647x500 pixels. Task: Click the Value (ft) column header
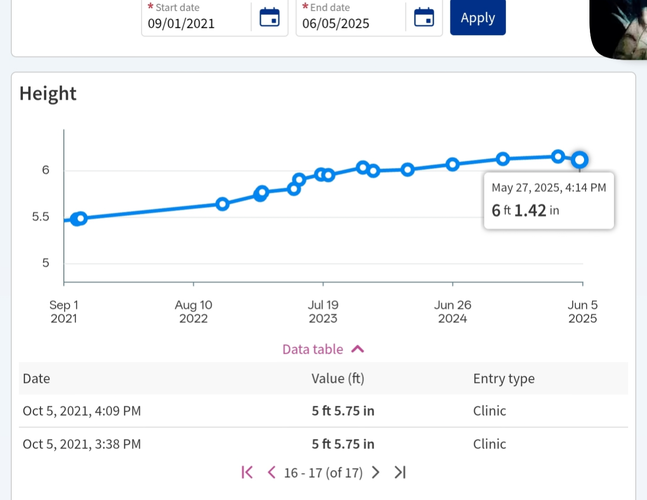coord(339,379)
